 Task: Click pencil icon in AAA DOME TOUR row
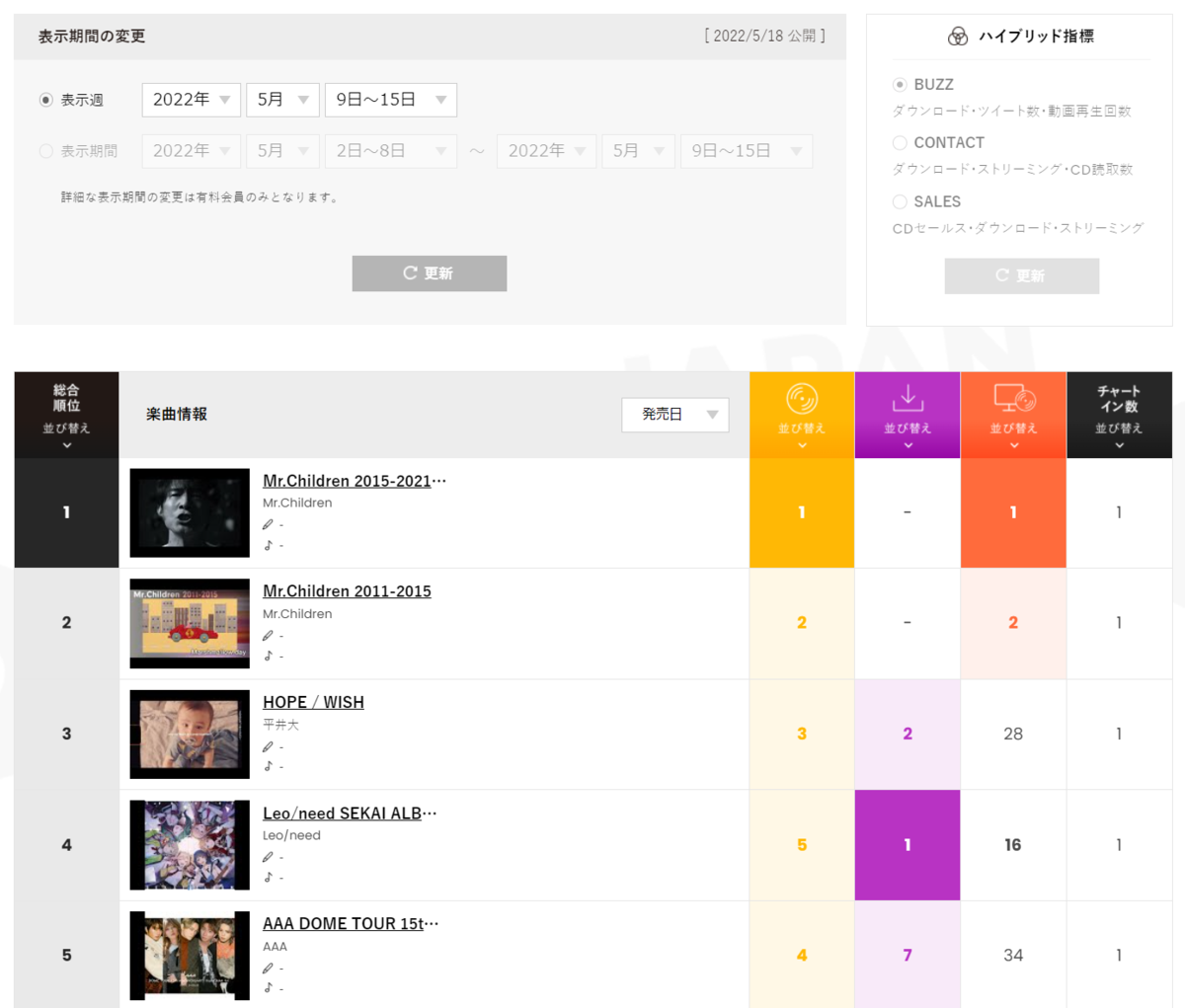click(x=268, y=969)
